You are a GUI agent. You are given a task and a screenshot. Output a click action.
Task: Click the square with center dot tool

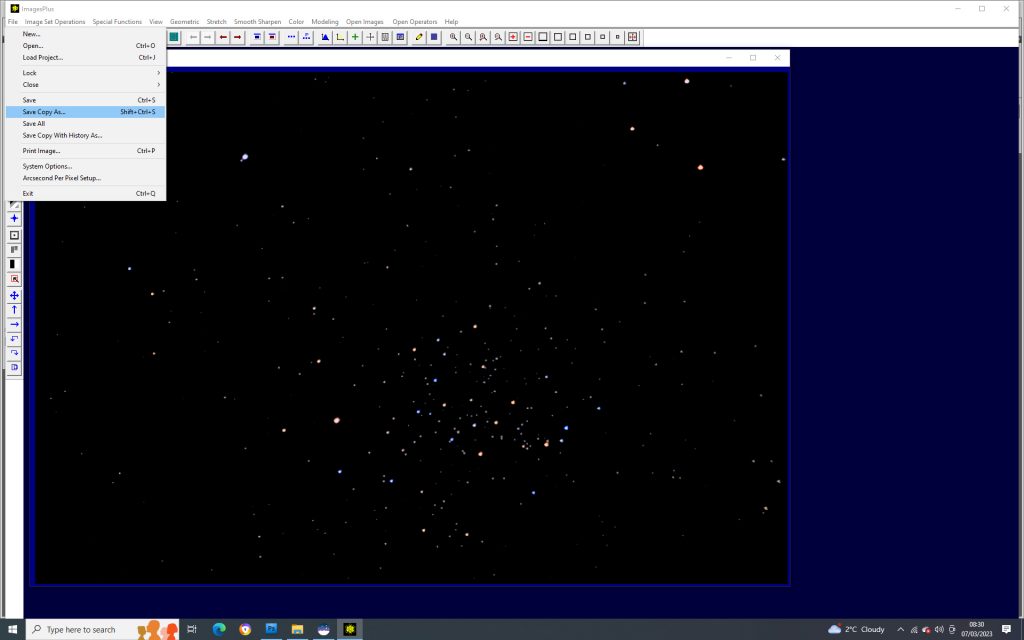pos(14,235)
